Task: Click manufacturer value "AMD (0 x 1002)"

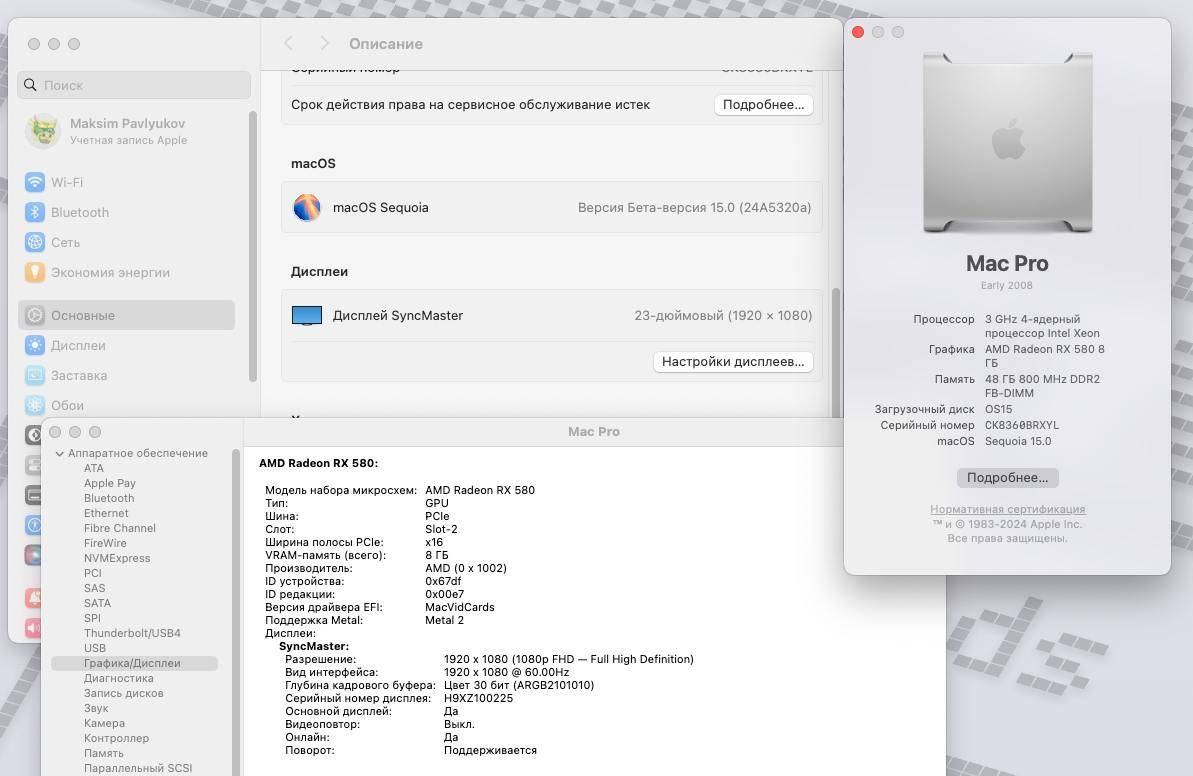Action: tap(466, 568)
